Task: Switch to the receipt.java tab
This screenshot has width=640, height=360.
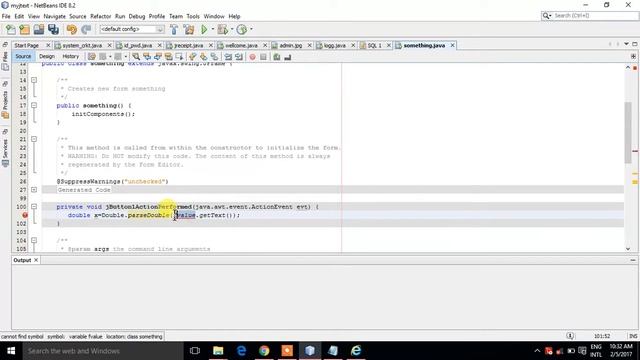Action: (189, 45)
